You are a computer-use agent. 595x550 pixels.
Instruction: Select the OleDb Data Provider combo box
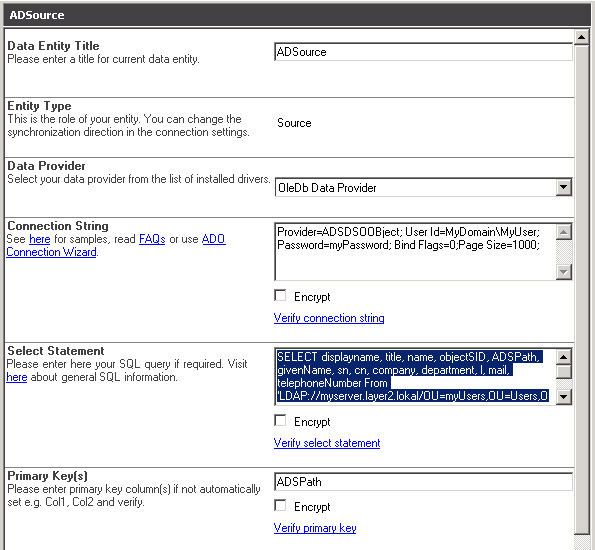click(423, 187)
